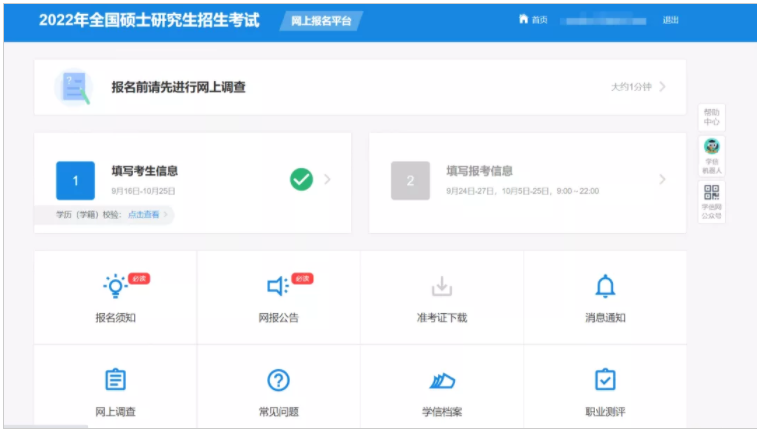Click the blue step 1 number box
The height and width of the screenshot is (434, 757).
(x=75, y=181)
